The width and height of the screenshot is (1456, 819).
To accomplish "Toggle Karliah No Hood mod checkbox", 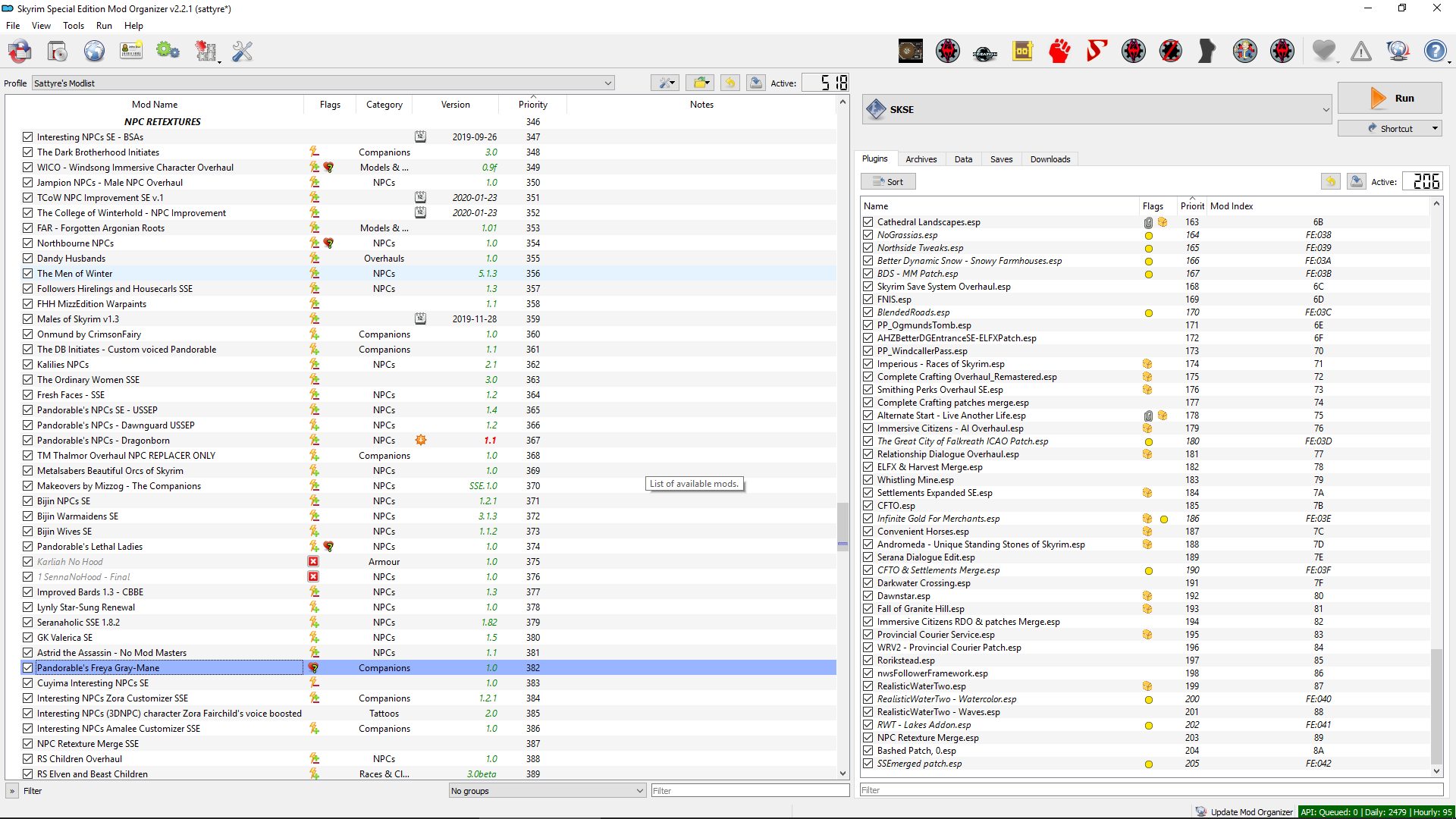I will 28,562.
